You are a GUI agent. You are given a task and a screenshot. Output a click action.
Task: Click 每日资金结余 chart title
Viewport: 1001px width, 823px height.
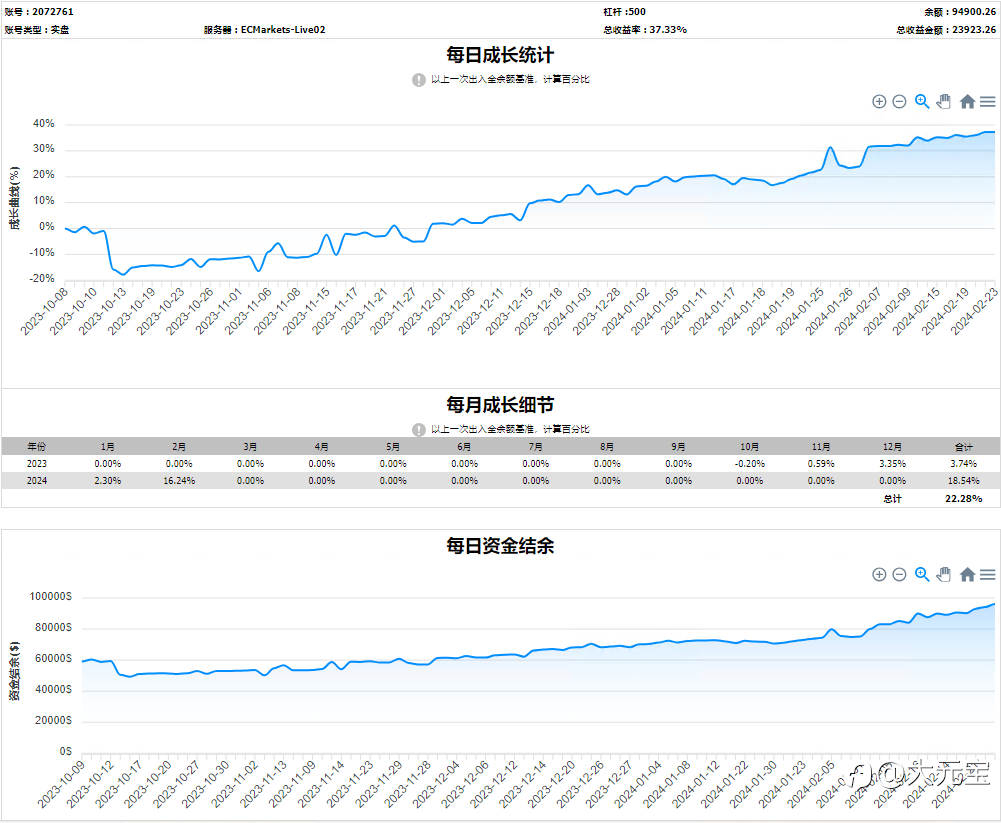pos(500,546)
